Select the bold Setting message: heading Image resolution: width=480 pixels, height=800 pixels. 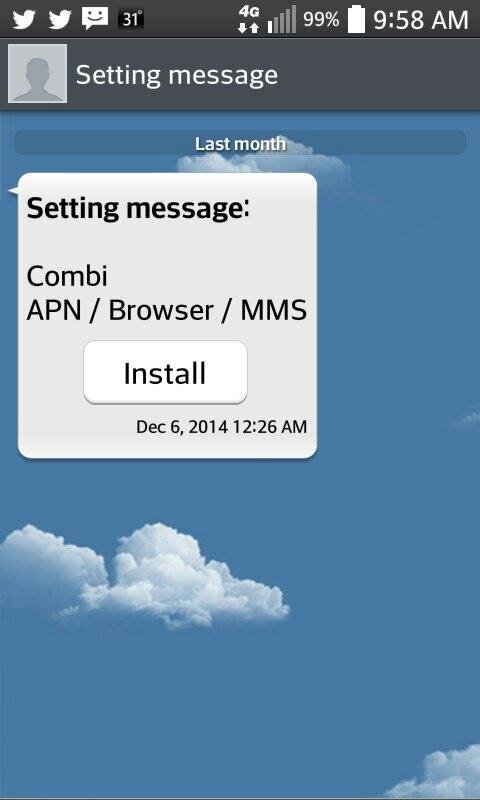[x=138, y=209]
